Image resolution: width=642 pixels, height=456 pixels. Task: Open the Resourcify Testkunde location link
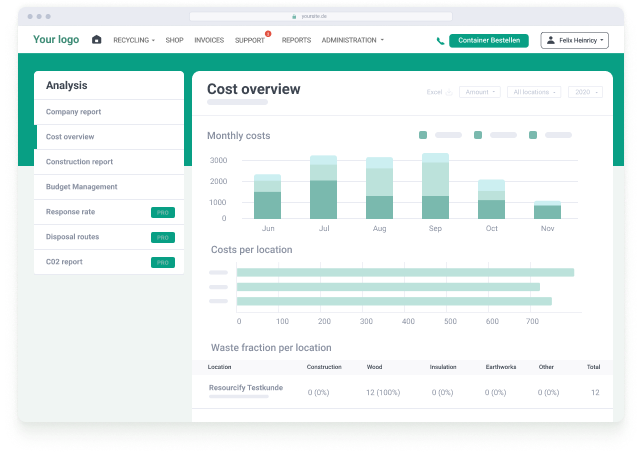[x=246, y=388]
